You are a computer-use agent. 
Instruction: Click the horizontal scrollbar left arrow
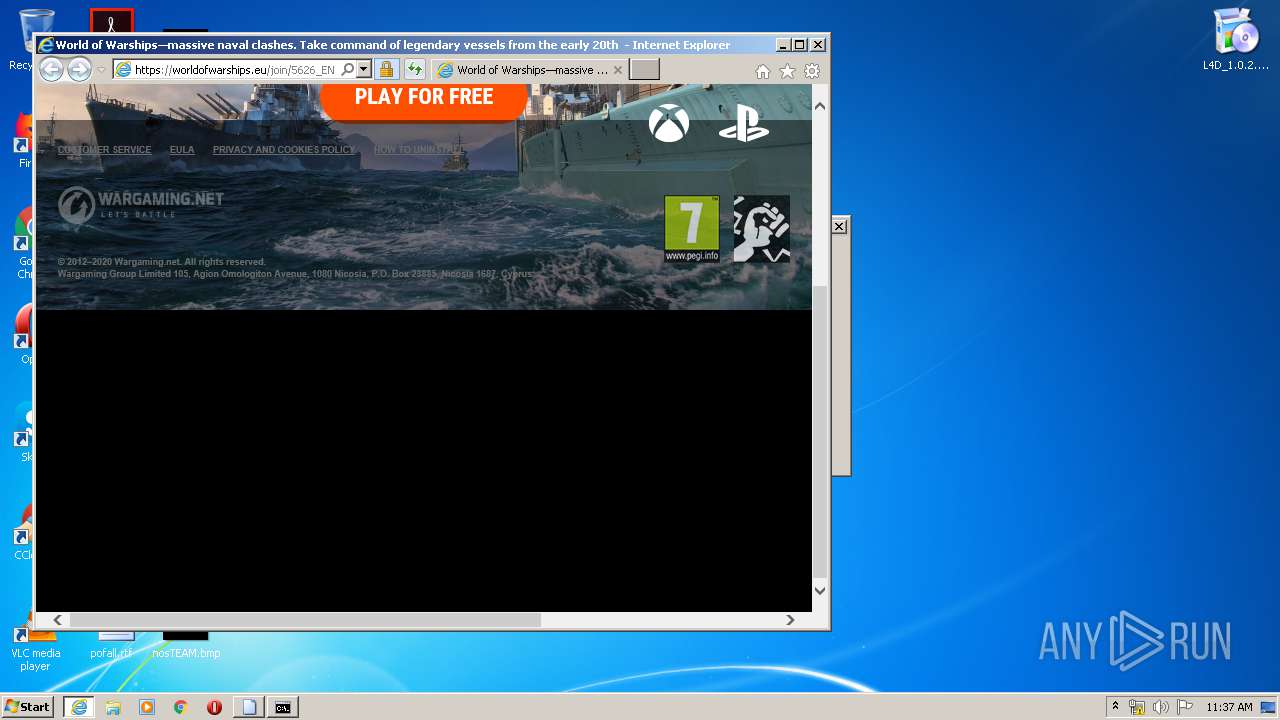click(x=58, y=620)
